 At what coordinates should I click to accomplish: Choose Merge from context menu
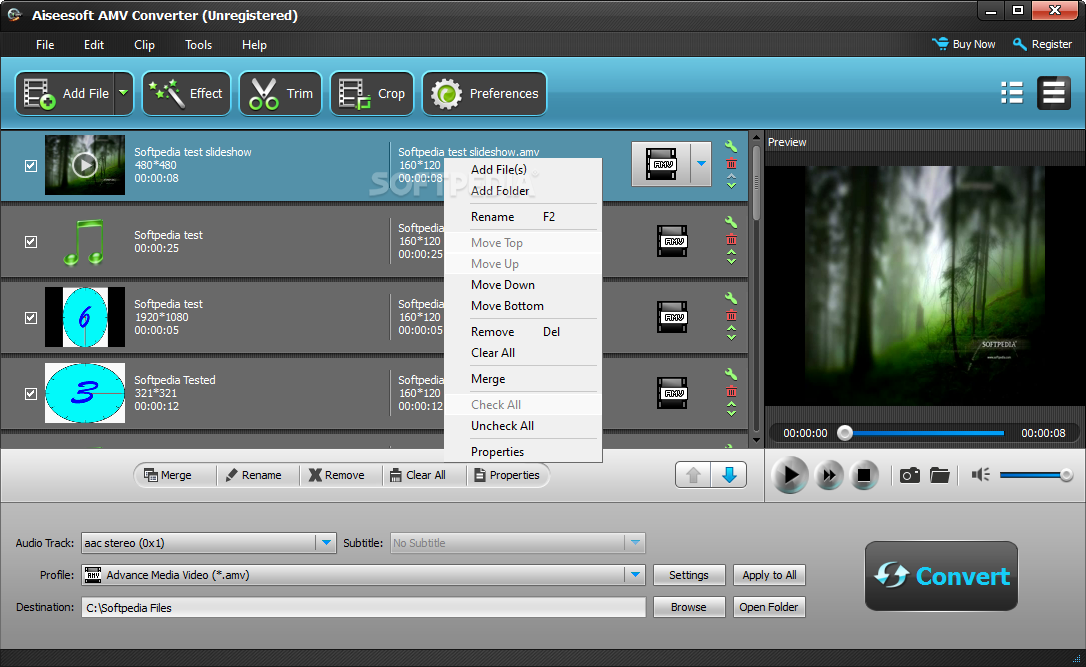coord(523,379)
